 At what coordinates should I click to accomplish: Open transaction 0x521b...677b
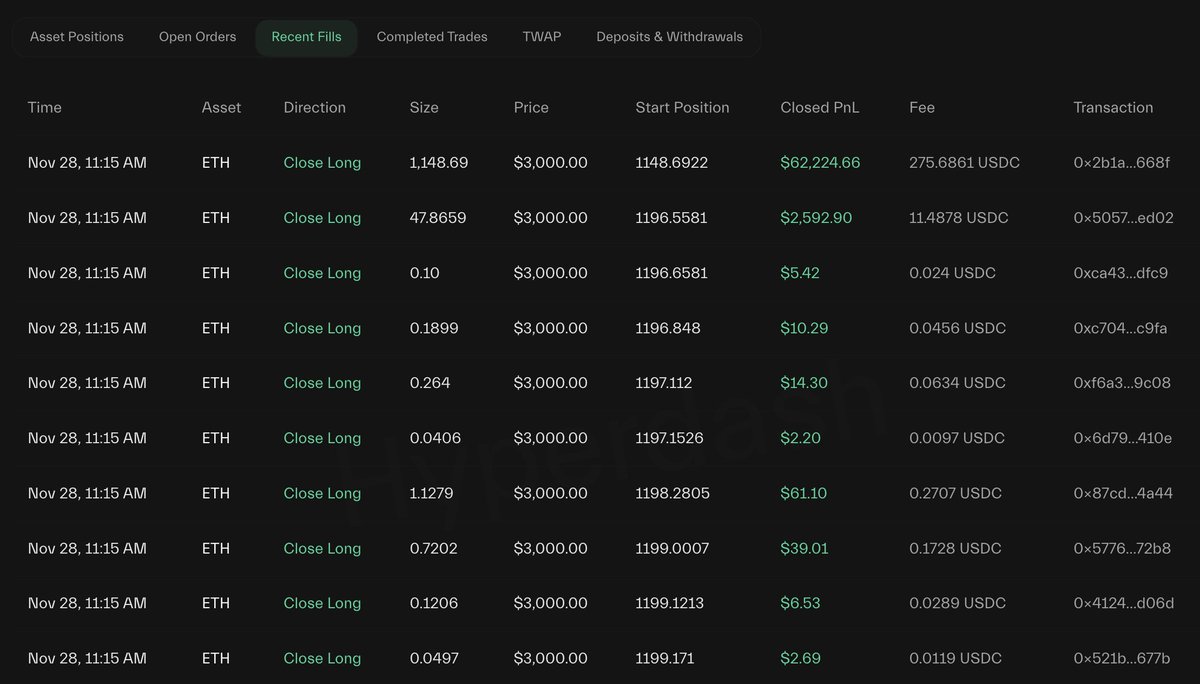(1121, 658)
